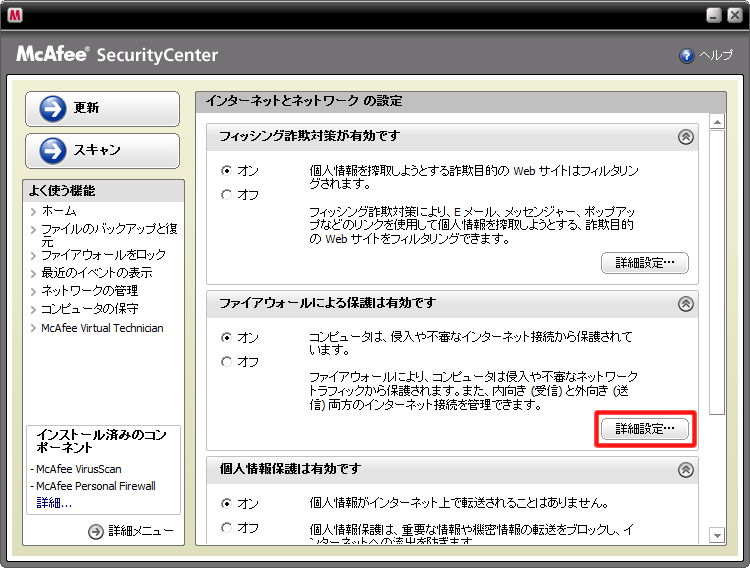Select オン radio for 個人情報保護
The height and width of the screenshot is (568, 750).
(x=226, y=503)
